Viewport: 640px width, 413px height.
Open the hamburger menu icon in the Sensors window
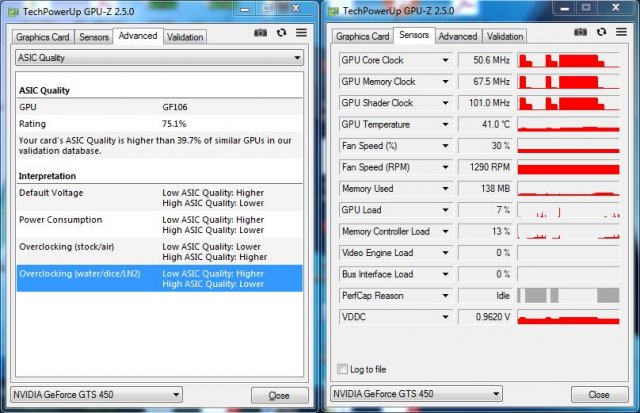pos(621,33)
